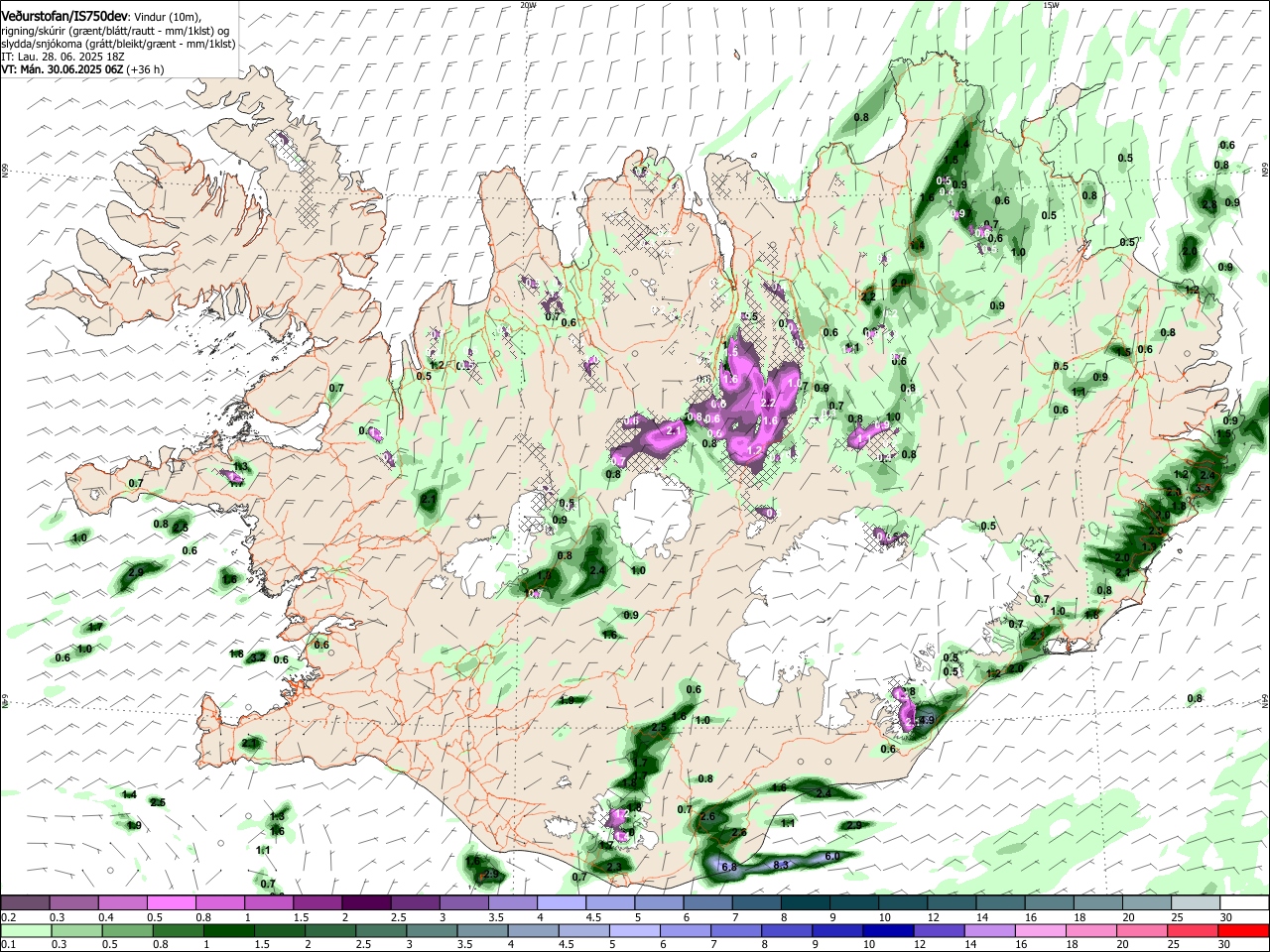Click the '20W' longitude label

click(x=528, y=5)
